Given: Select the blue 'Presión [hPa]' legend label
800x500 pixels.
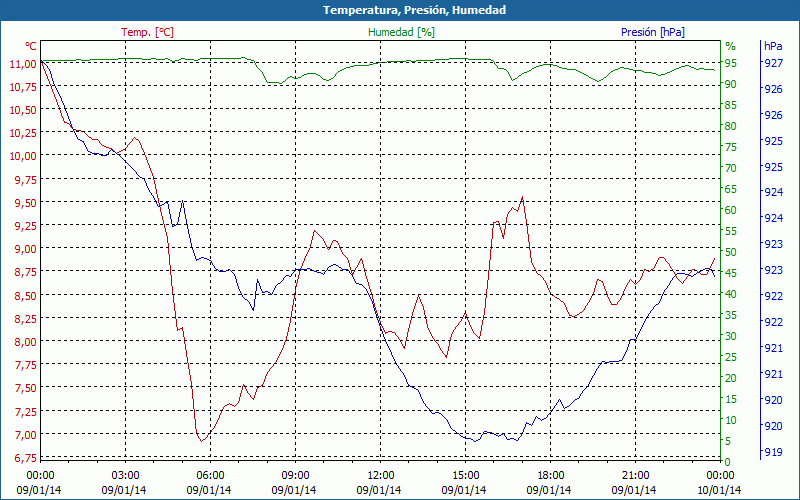Looking at the screenshot, I should click(653, 32).
